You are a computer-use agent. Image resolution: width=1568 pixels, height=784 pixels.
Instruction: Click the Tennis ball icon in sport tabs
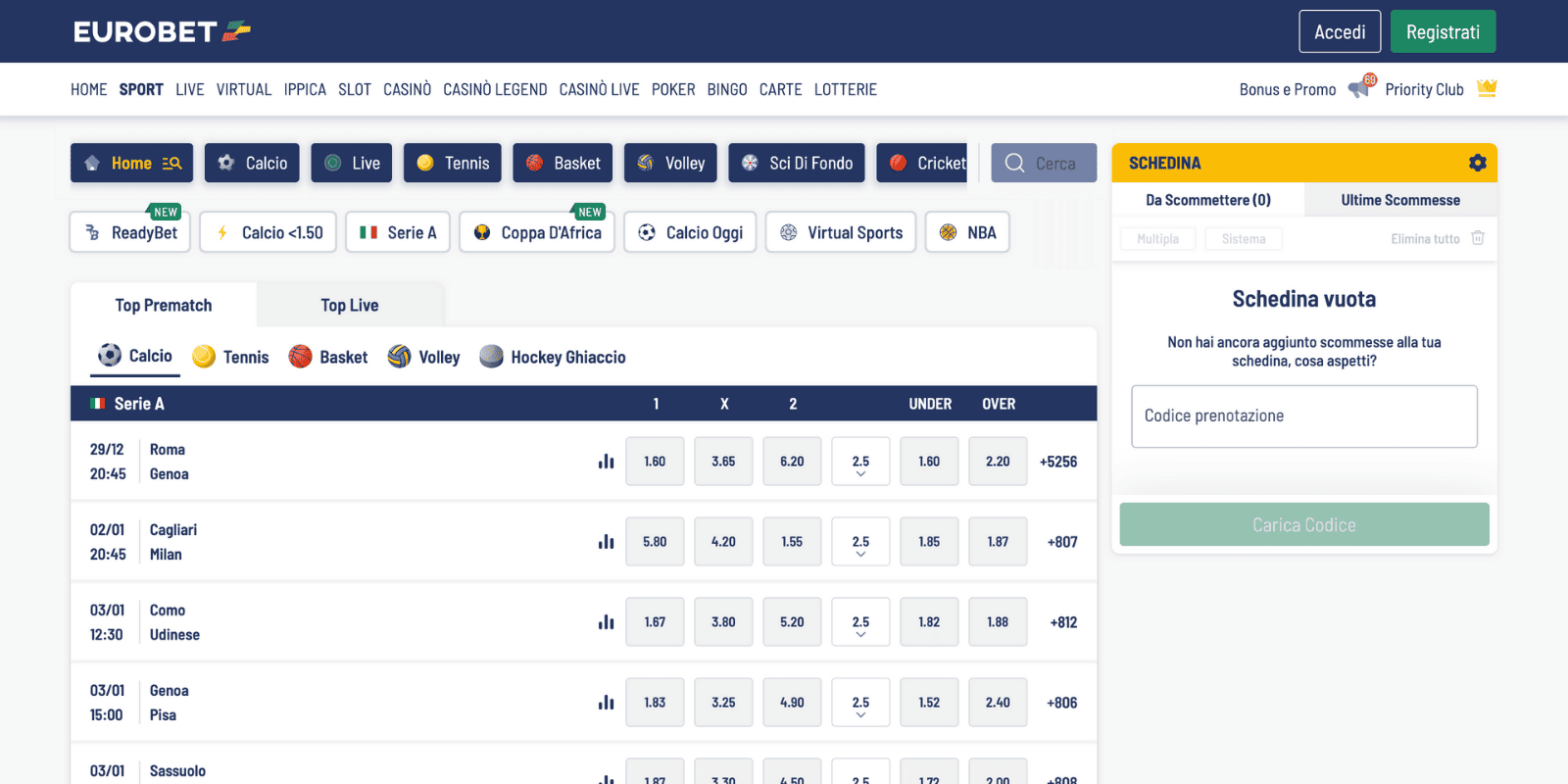[204, 356]
